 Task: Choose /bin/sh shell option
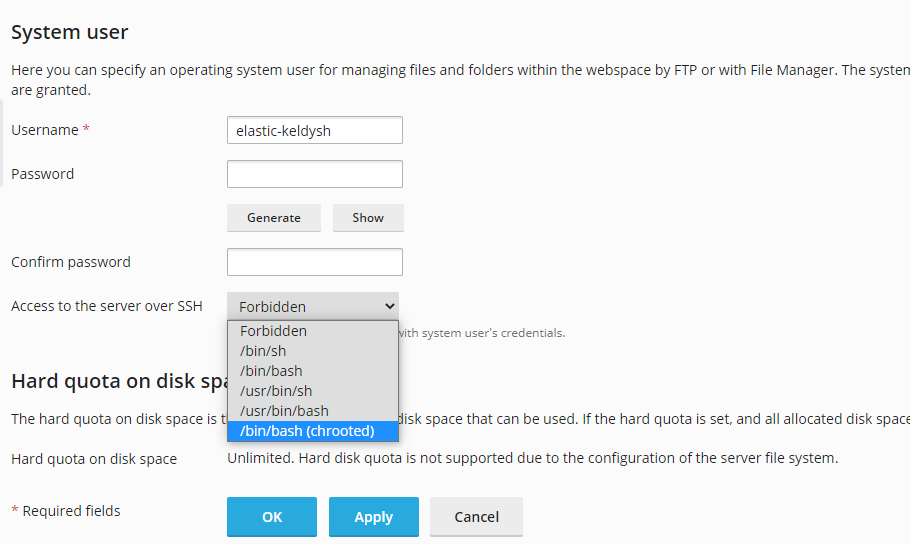click(x=313, y=351)
